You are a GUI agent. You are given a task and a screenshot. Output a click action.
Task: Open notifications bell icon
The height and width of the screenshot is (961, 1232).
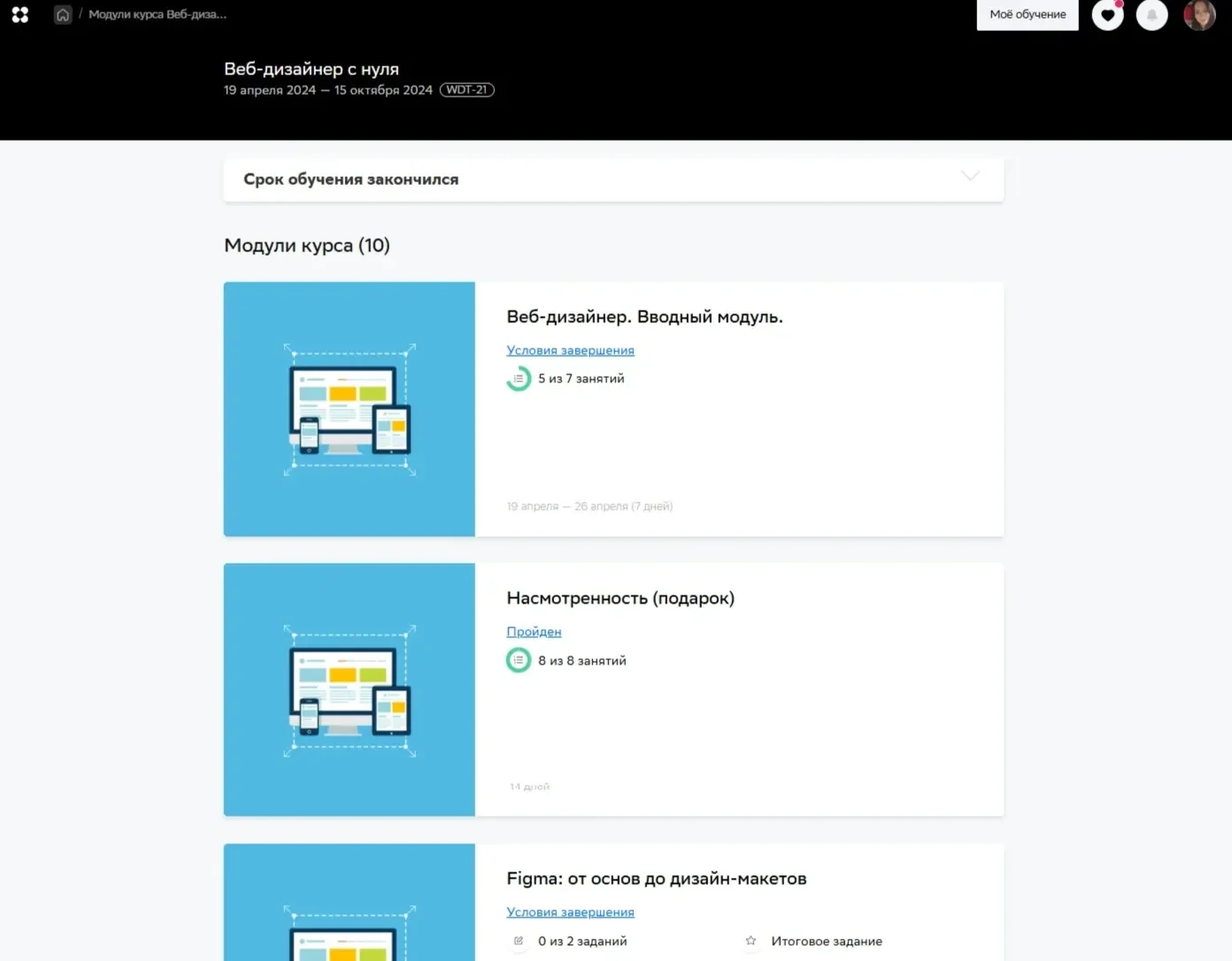[1151, 15]
